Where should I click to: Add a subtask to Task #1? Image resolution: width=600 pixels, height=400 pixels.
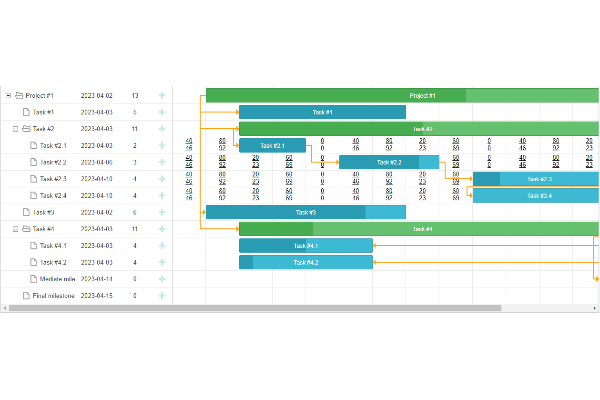161,112
